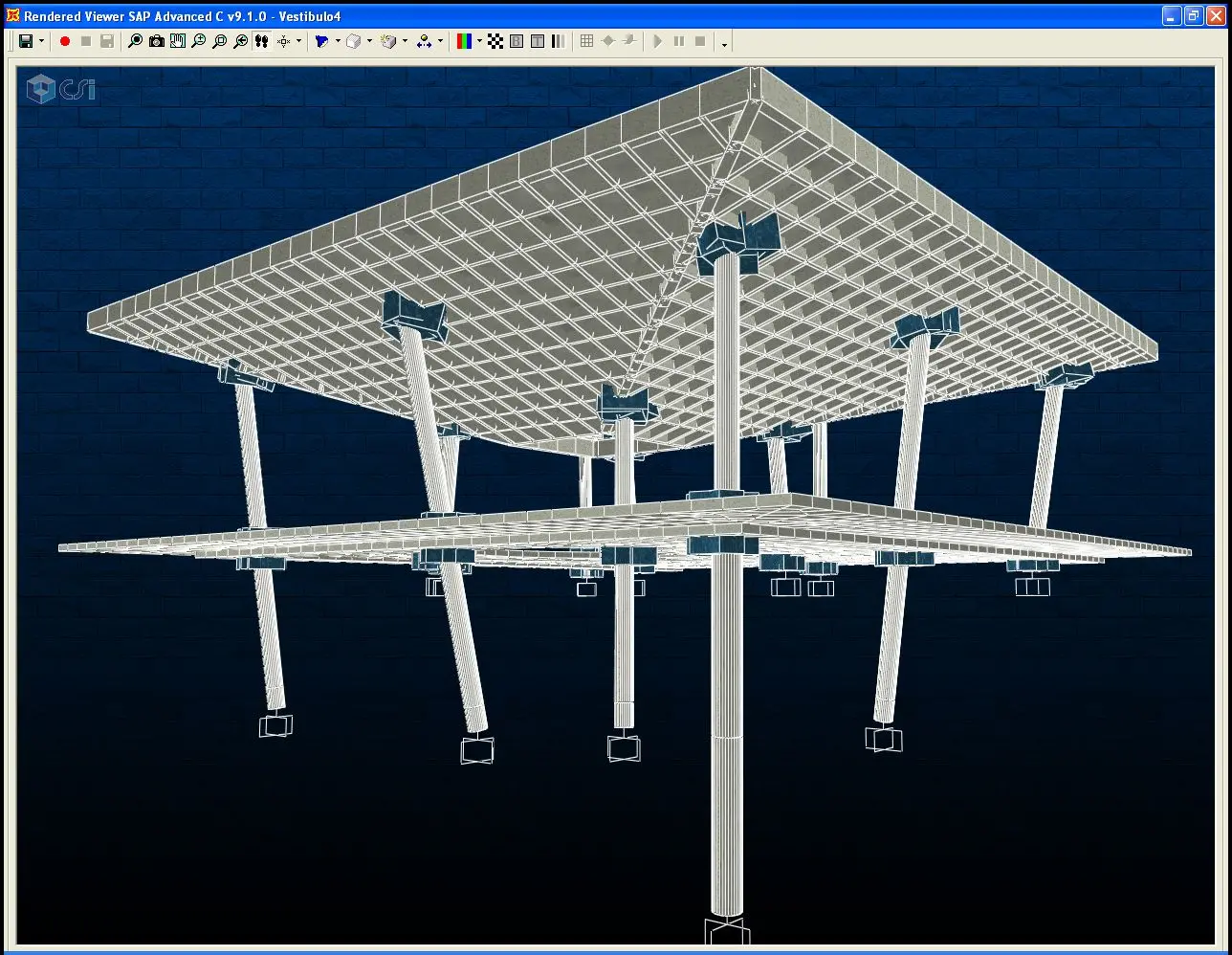Click the zoom in magnifier with plus
Screen dimensions: 1232x955
click(x=198, y=41)
